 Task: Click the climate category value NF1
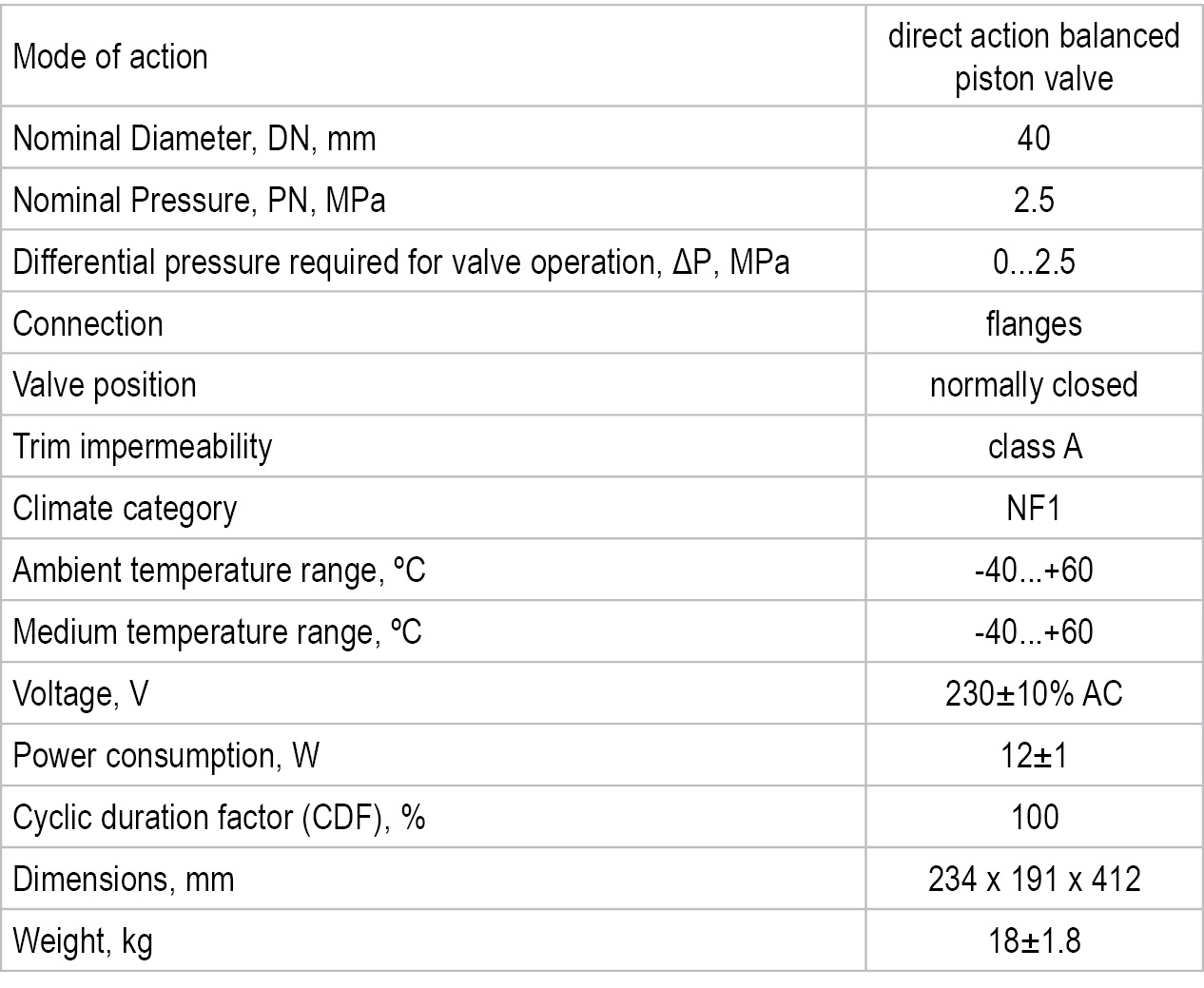(x=1034, y=509)
